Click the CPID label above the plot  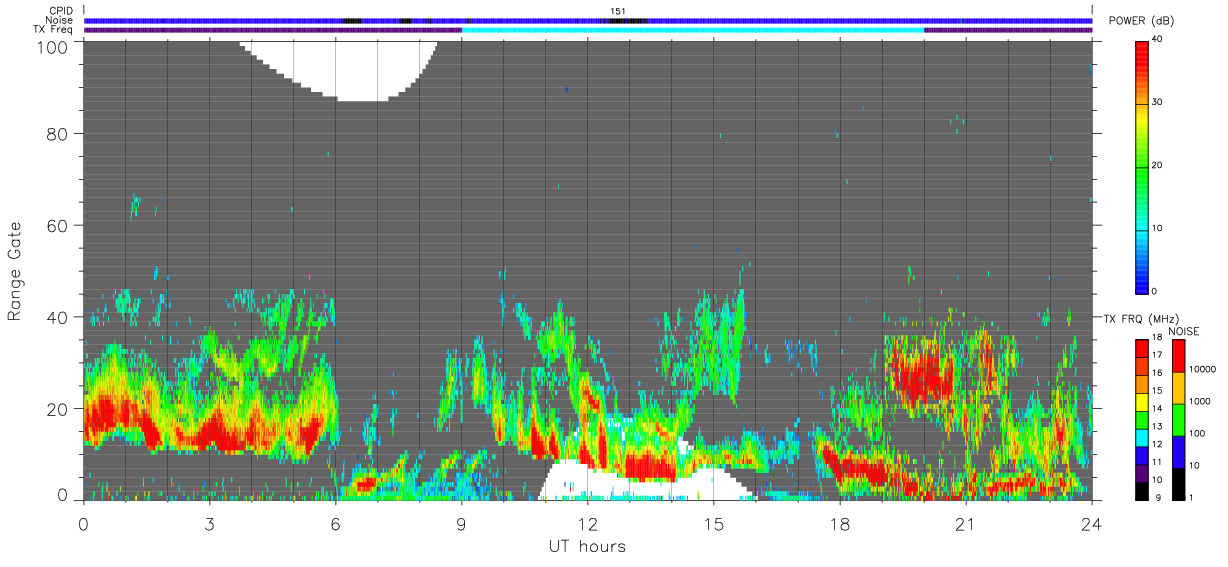(60, 11)
